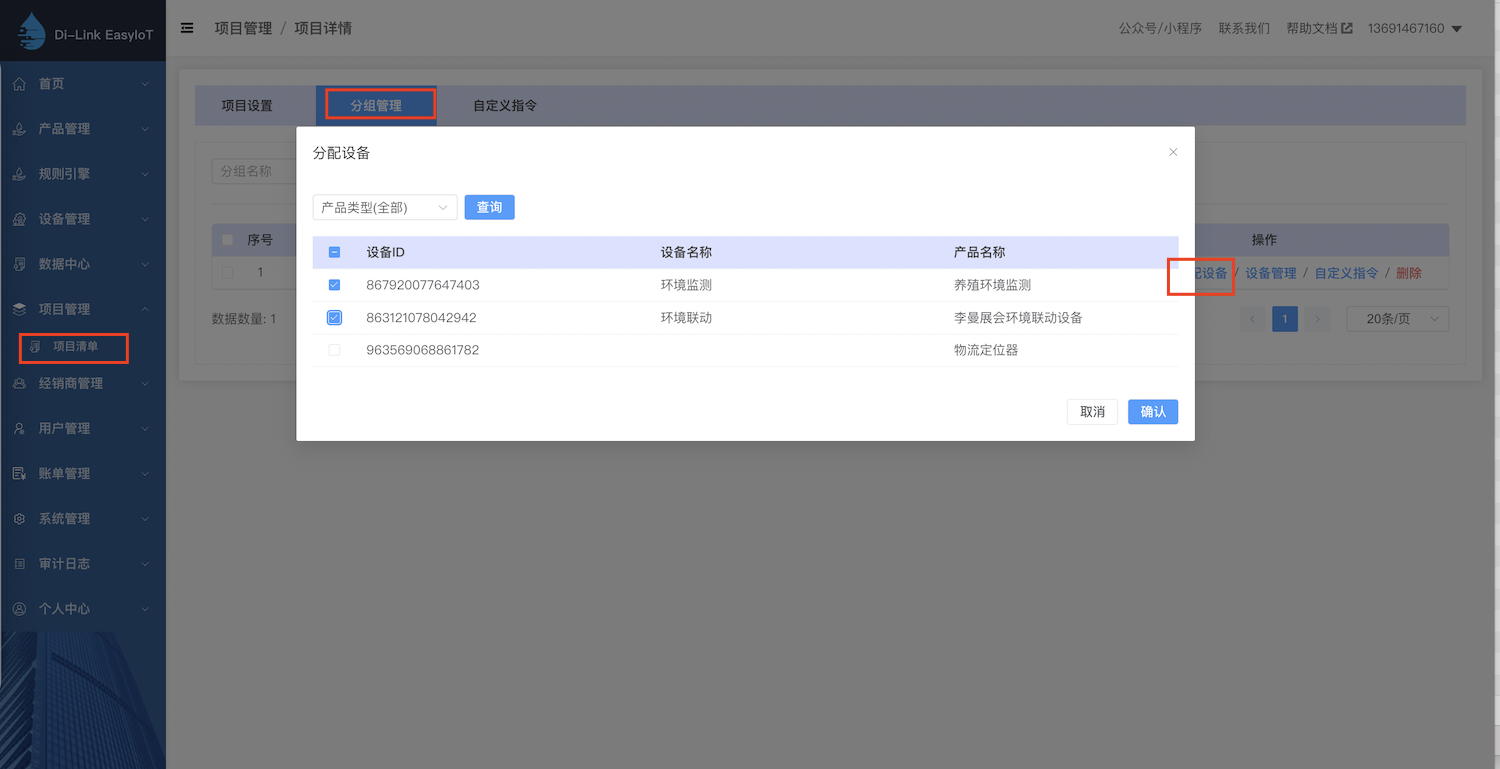Open the account 13691467160 dropdown
1500x769 pixels.
click(1414, 29)
